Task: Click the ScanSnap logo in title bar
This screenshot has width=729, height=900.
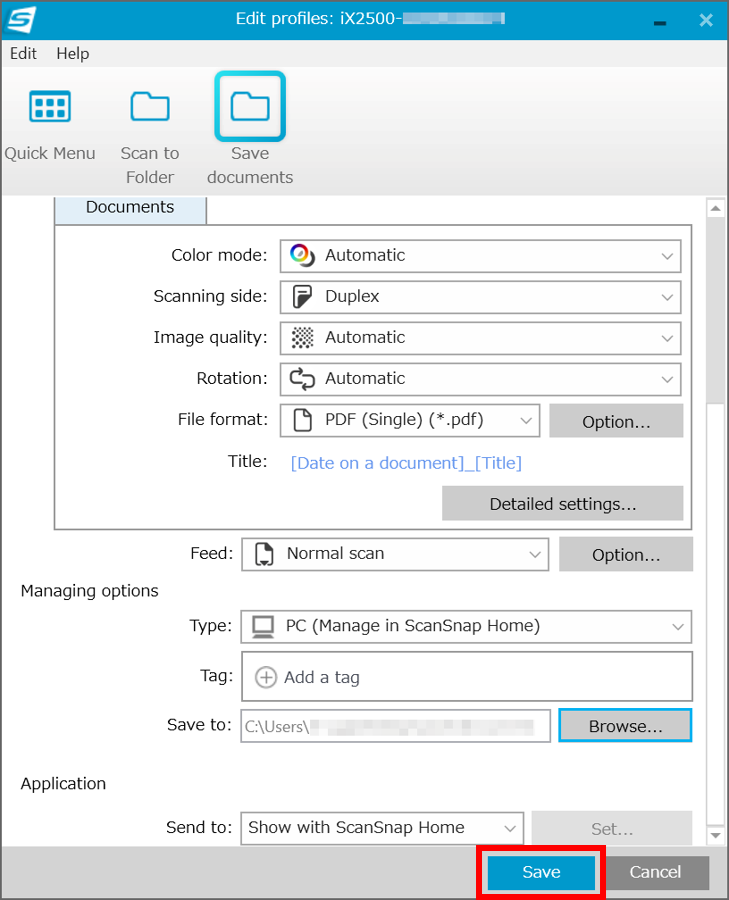Action: point(20,20)
